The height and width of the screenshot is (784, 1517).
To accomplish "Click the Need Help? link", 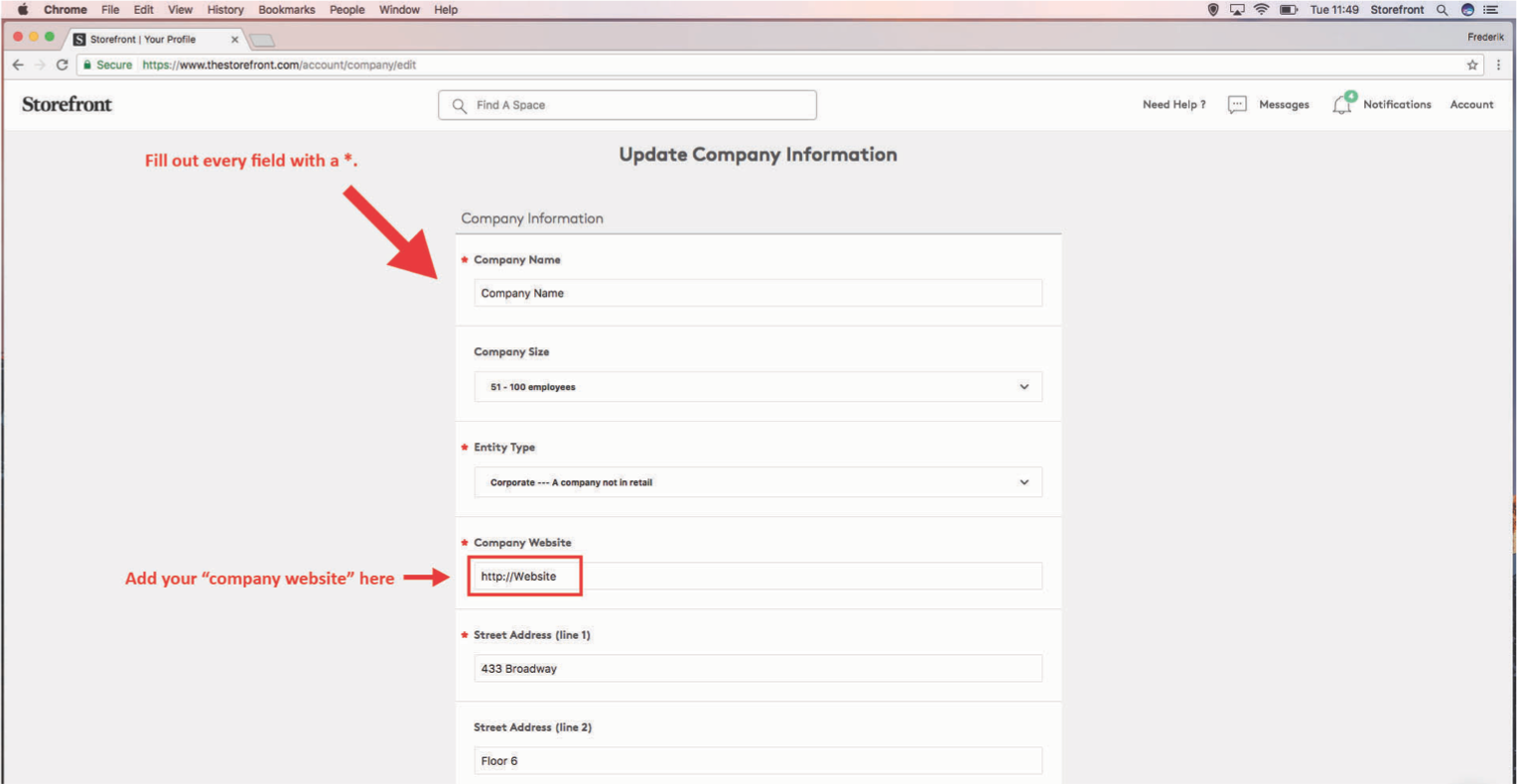I will tap(1173, 104).
